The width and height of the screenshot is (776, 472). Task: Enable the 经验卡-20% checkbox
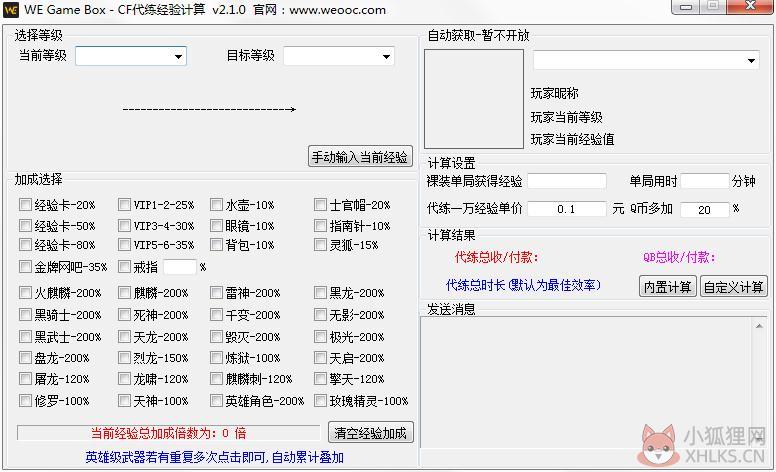point(25,204)
